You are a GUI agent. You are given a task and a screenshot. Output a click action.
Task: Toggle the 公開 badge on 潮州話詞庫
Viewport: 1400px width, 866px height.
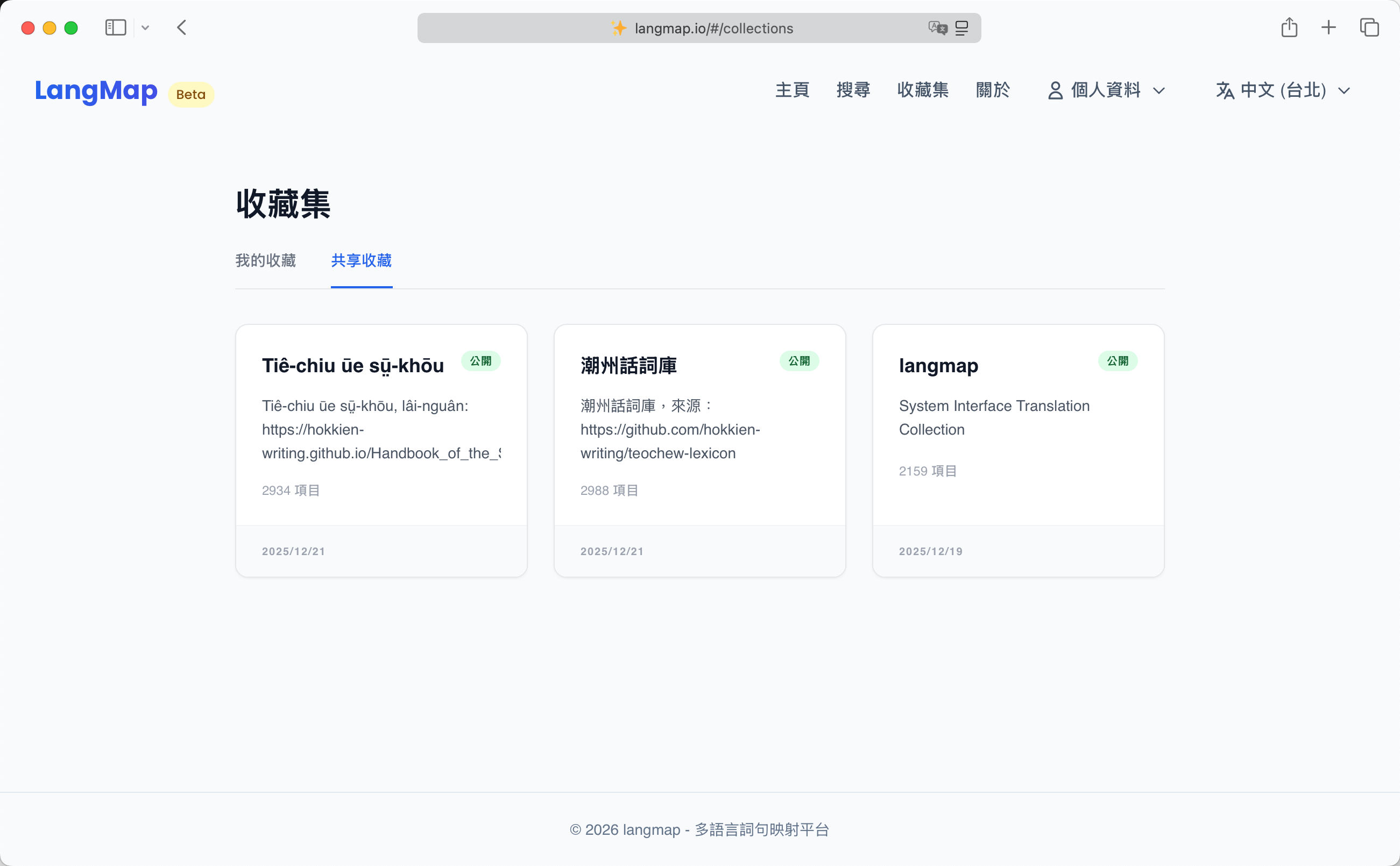800,361
